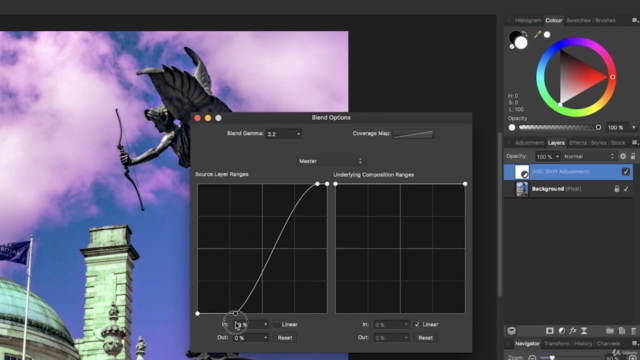The width and height of the screenshot is (640, 360).
Task: Select top-right node of Underlying Composition curve
Action: pos(465,184)
